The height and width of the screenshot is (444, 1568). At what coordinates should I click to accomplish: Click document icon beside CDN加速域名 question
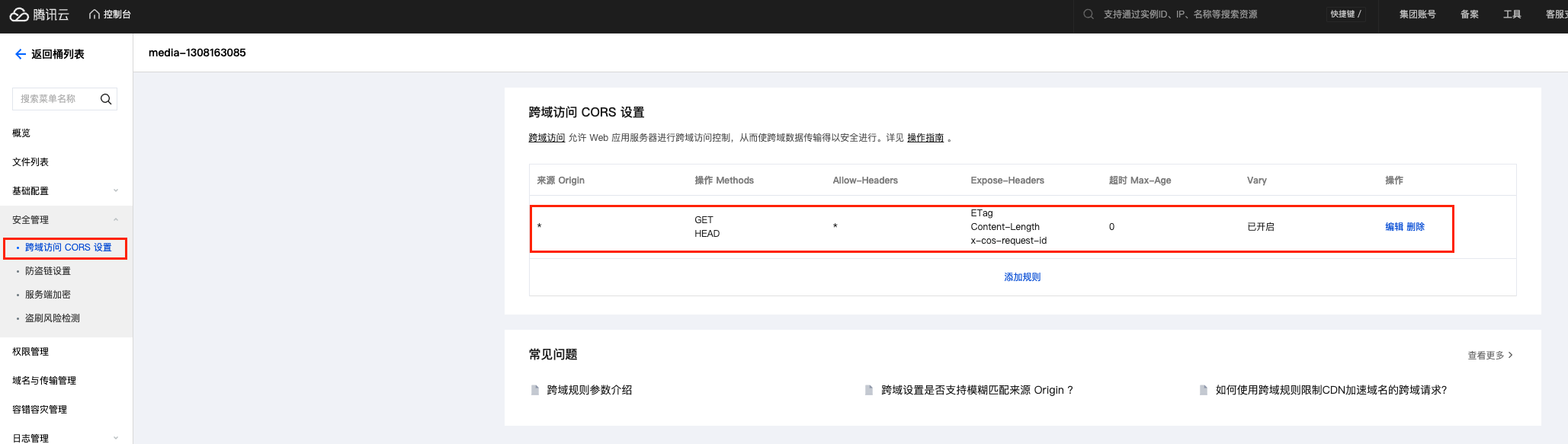pyautogui.click(x=1204, y=390)
